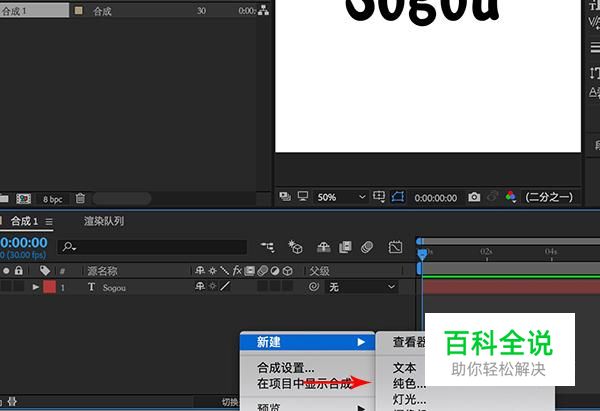
Task: Click the 源名称 column header
Action: [102, 271]
